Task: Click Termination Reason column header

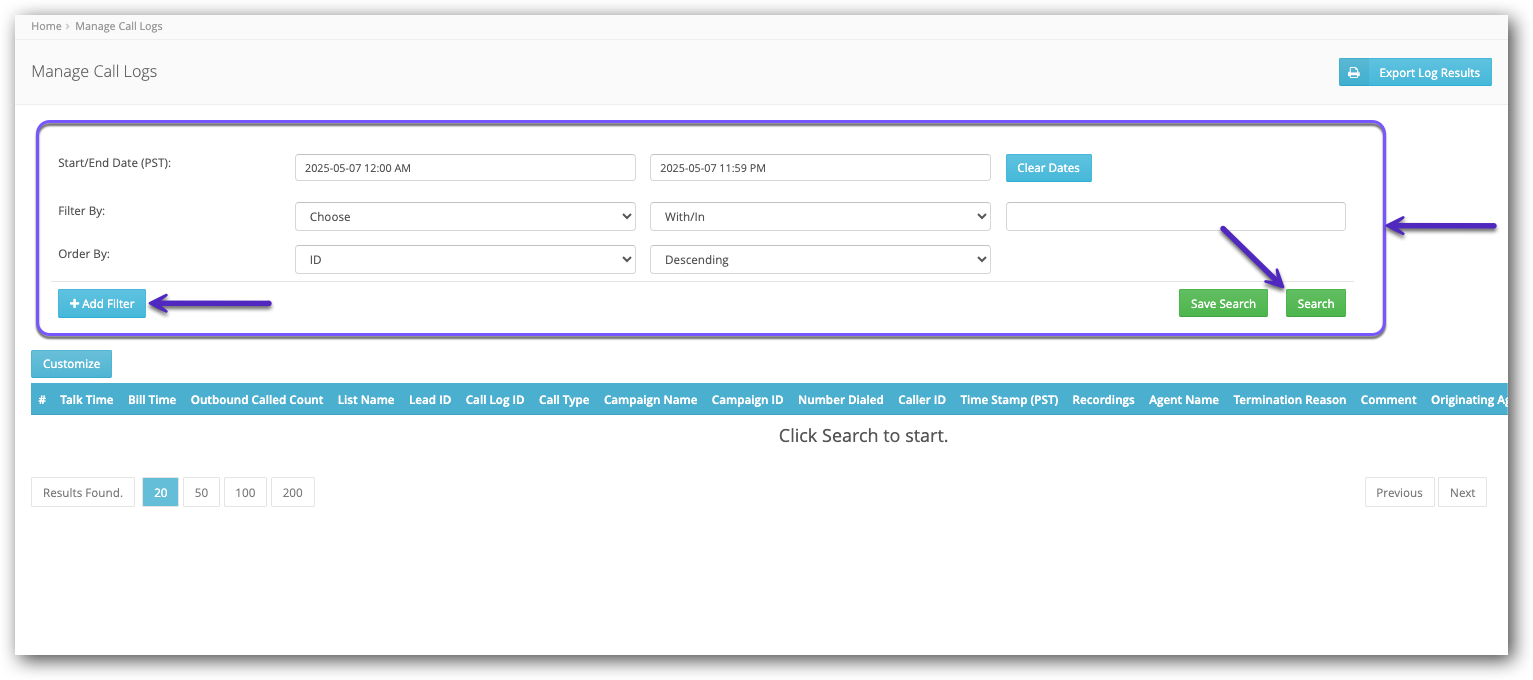Action: point(1290,400)
